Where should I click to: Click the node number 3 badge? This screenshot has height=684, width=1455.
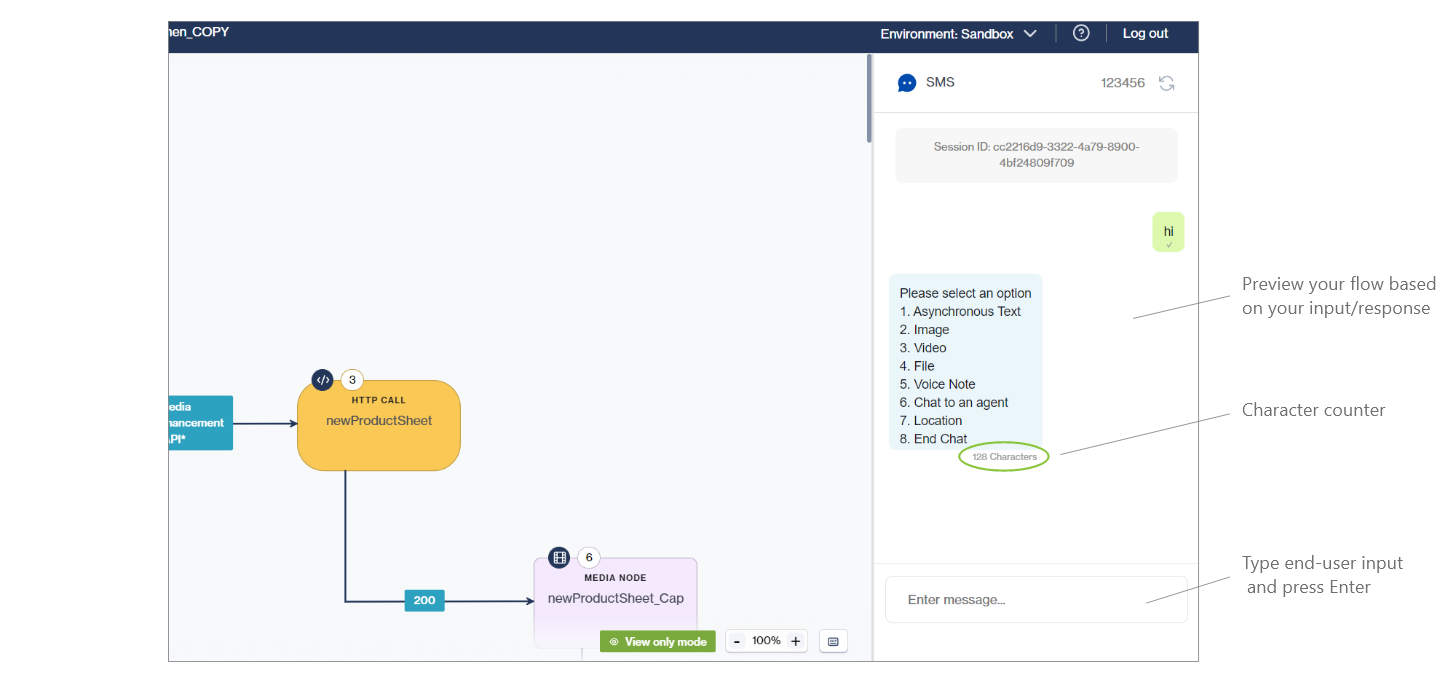[352, 380]
